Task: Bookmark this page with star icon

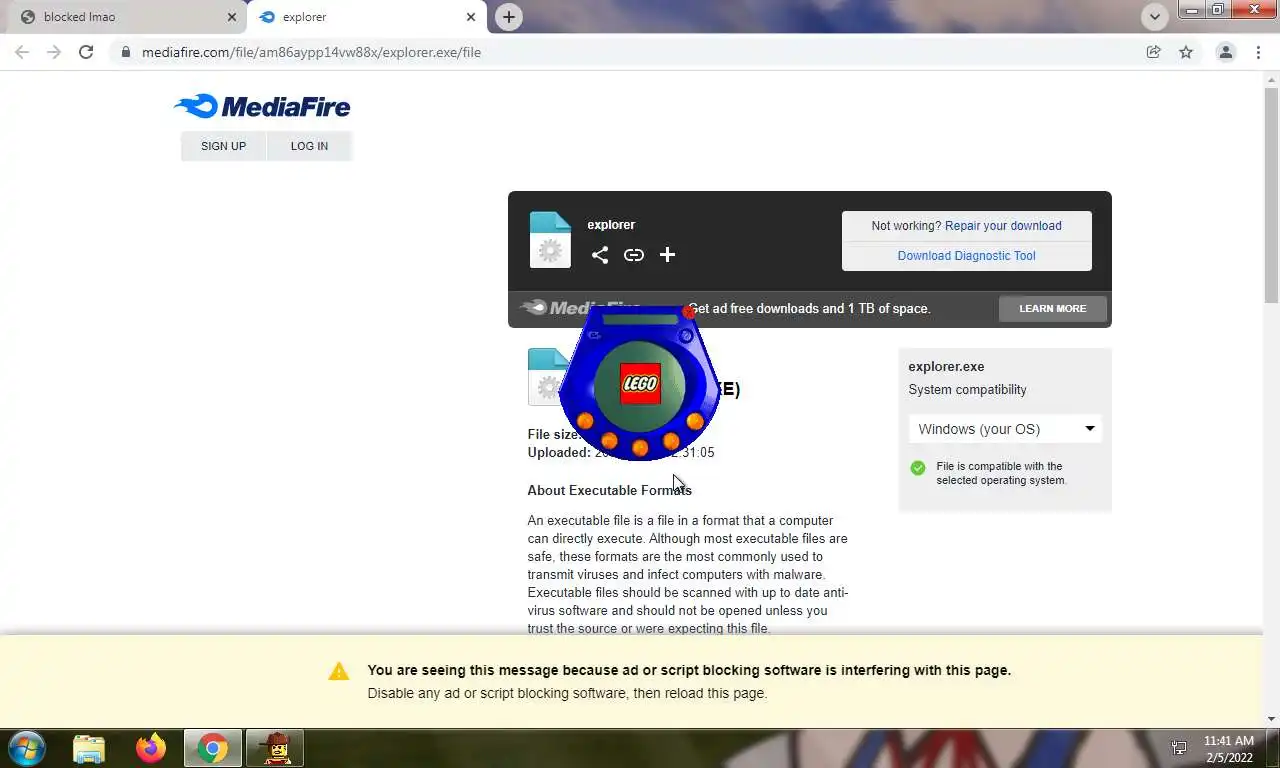Action: coord(1186,52)
